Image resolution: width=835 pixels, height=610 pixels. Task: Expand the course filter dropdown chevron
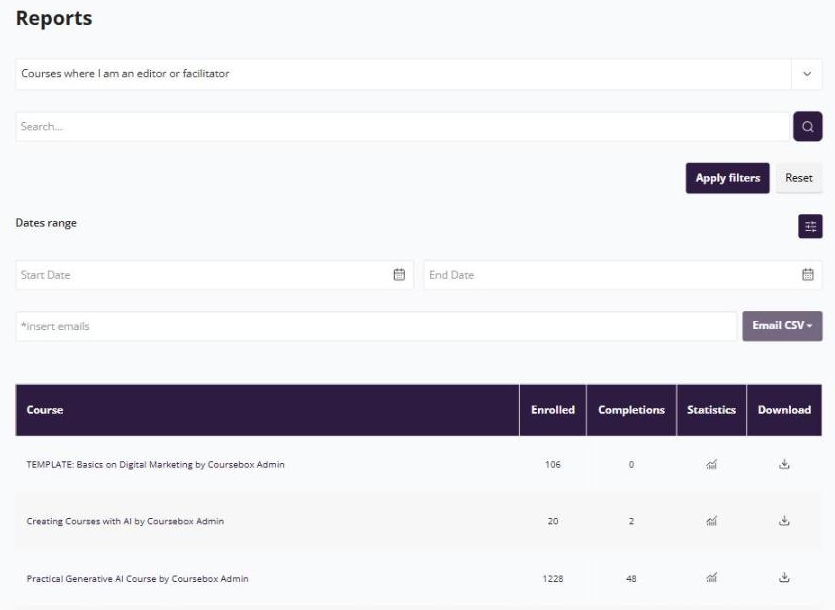point(807,74)
